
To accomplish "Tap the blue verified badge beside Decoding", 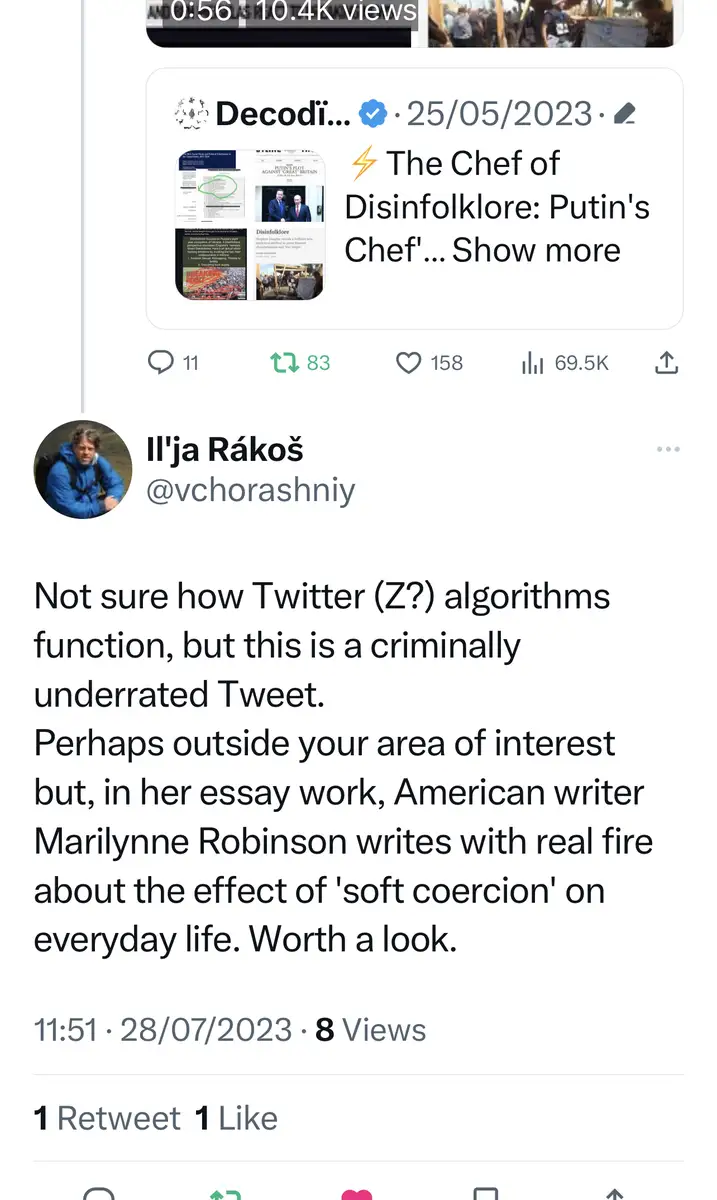I will pos(374,114).
